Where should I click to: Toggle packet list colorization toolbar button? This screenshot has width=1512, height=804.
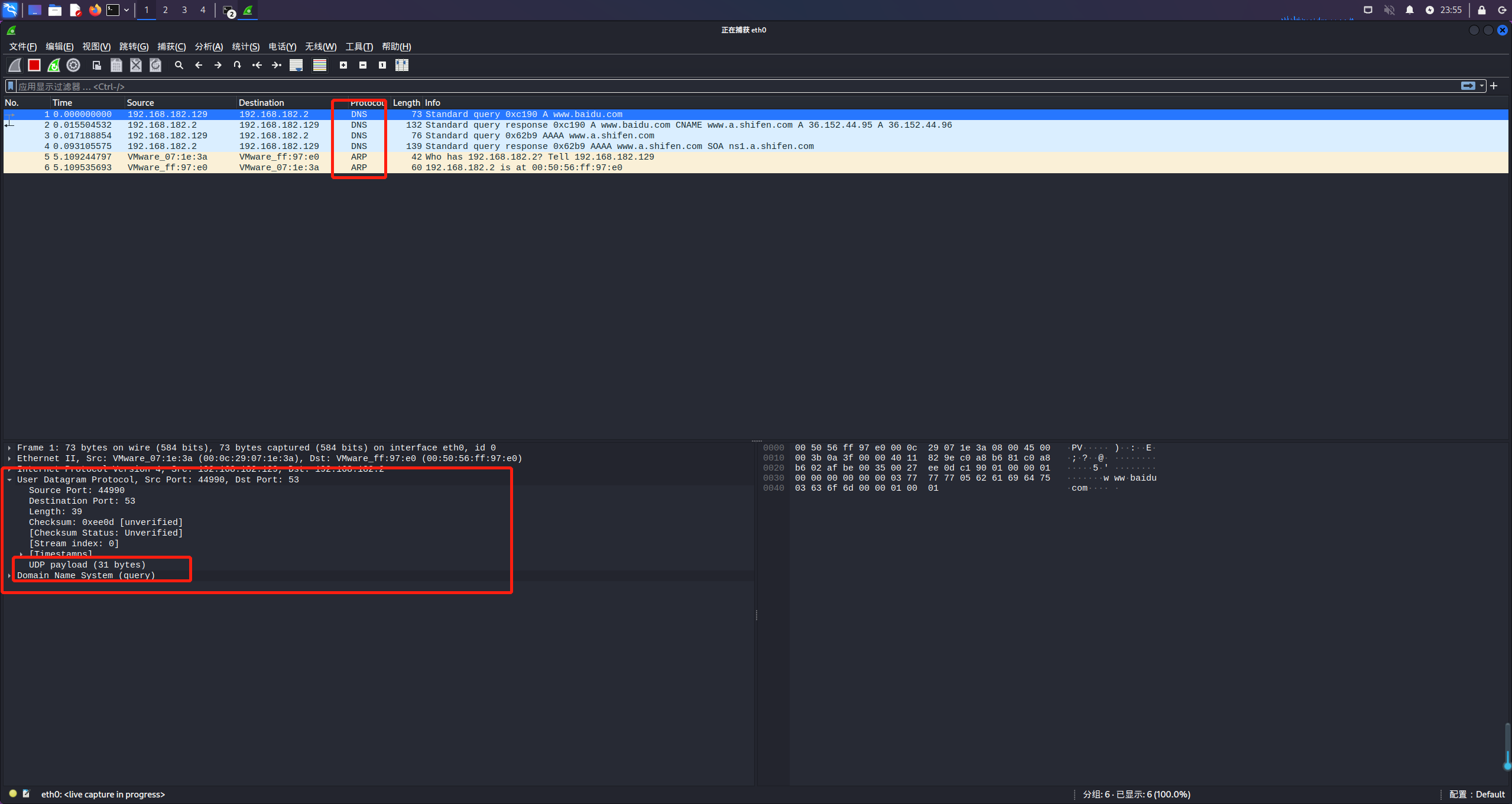320,65
